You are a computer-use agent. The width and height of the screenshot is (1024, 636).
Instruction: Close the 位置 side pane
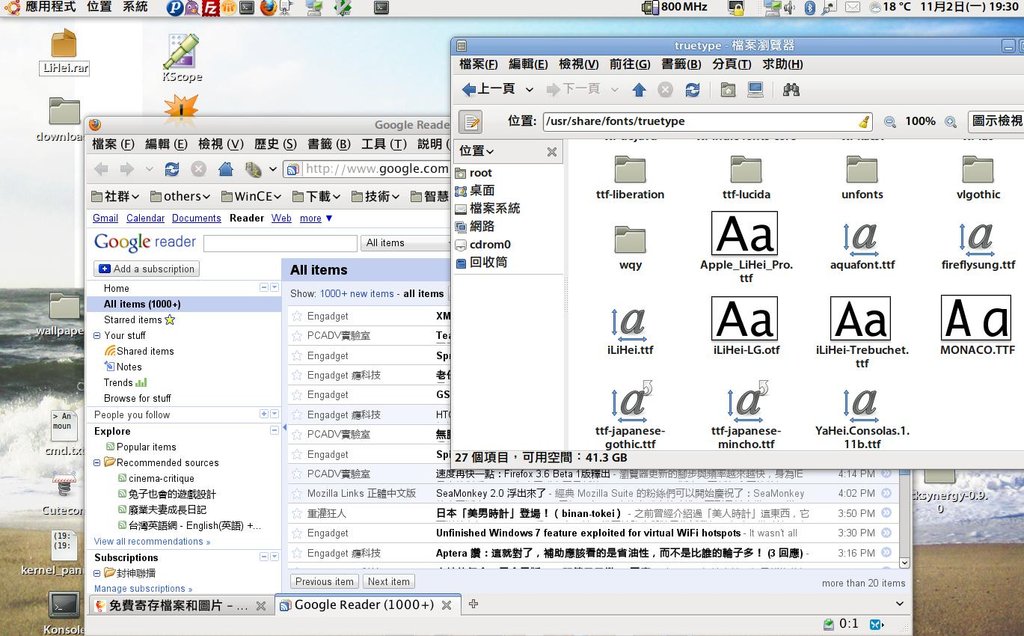552,151
